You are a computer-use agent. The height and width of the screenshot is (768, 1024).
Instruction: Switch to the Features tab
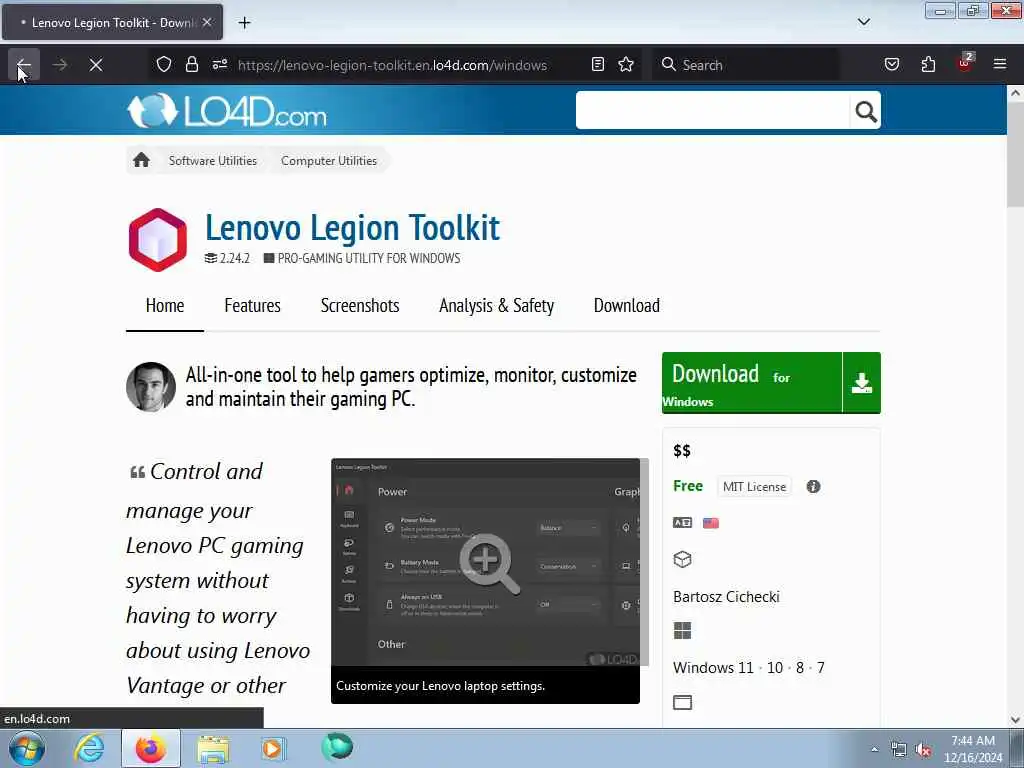point(252,306)
